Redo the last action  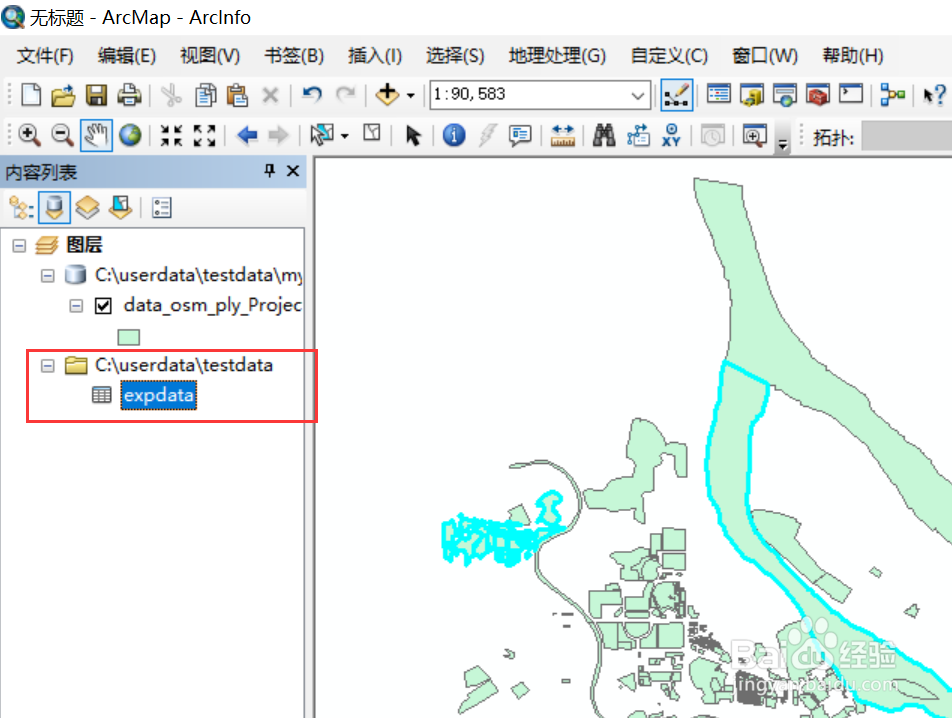(346, 95)
